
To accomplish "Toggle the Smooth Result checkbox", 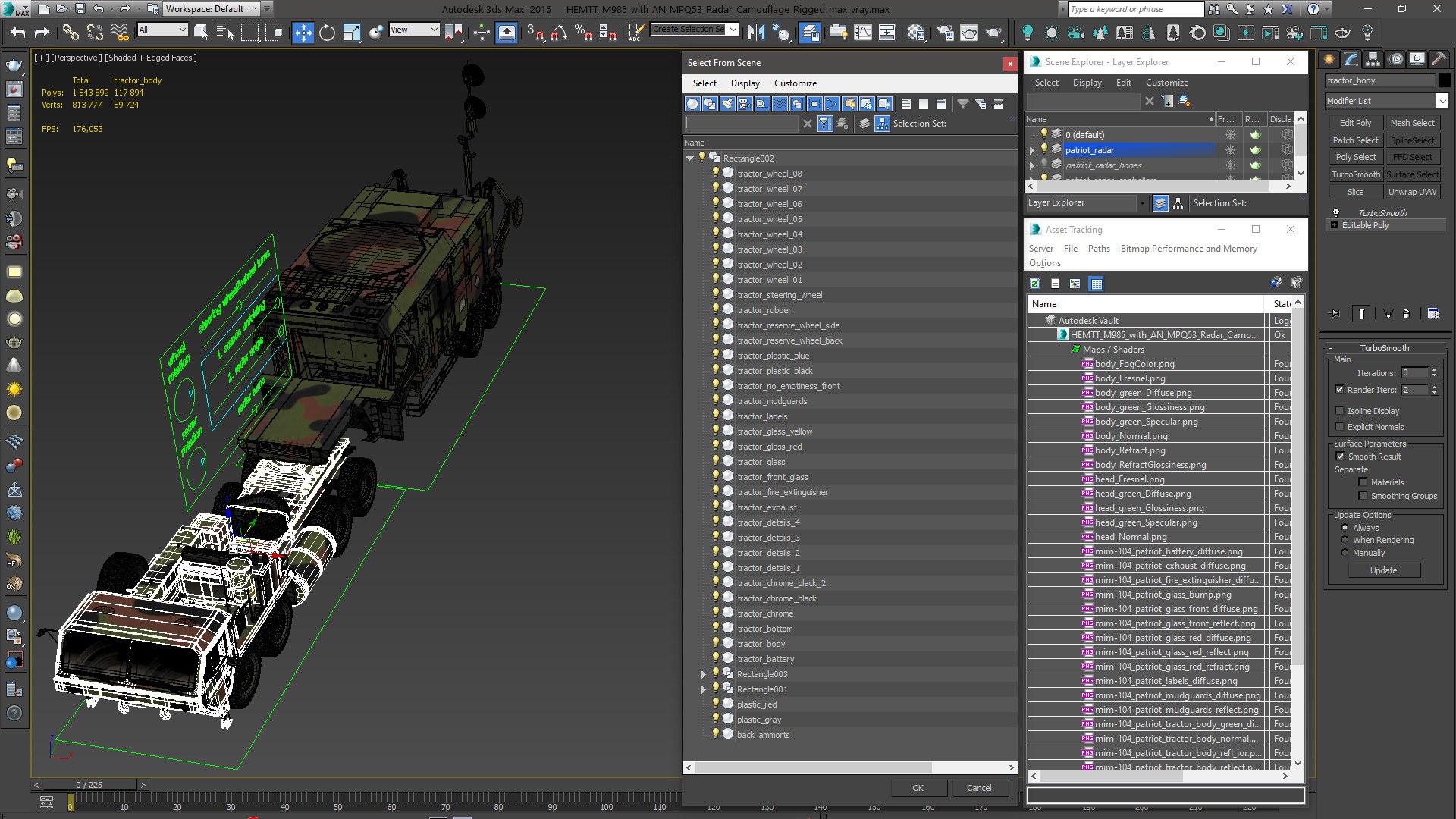I will click(x=1340, y=457).
